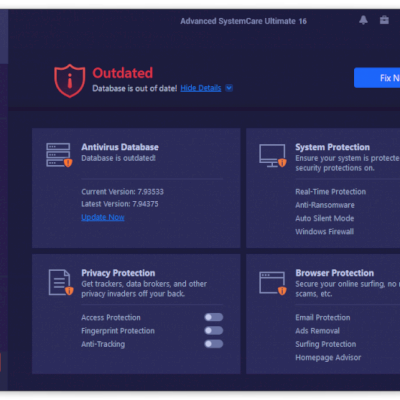The height and width of the screenshot is (400, 400).
Task: Click the Auto Silent Mode entry
Action: click(325, 218)
